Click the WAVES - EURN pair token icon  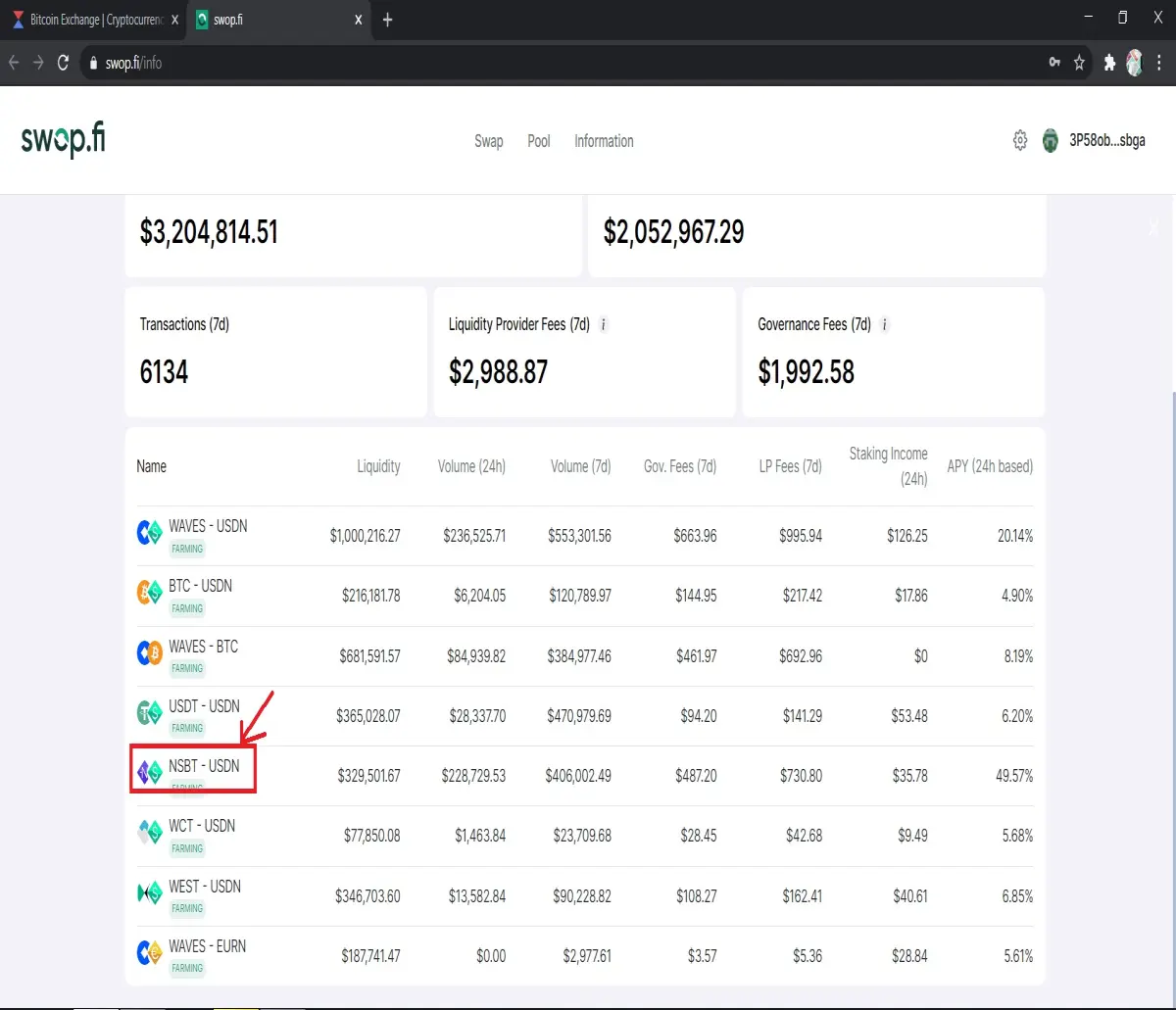coord(149,953)
